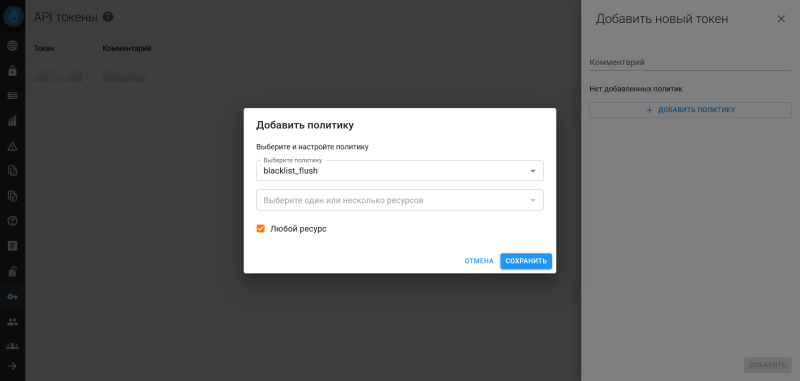Click the document list icon in sidebar

tap(12, 246)
